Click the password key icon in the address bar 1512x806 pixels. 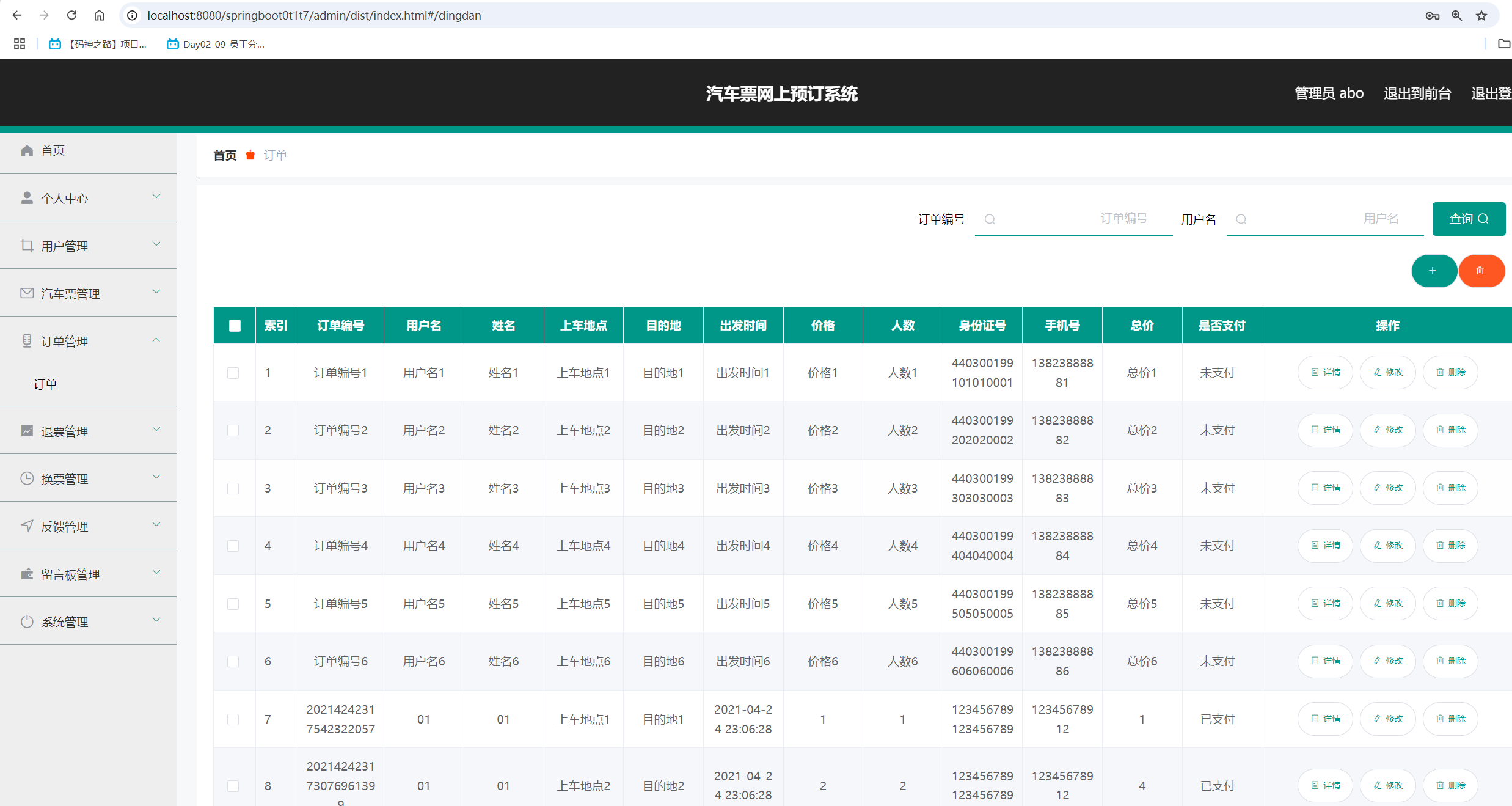coord(1432,16)
